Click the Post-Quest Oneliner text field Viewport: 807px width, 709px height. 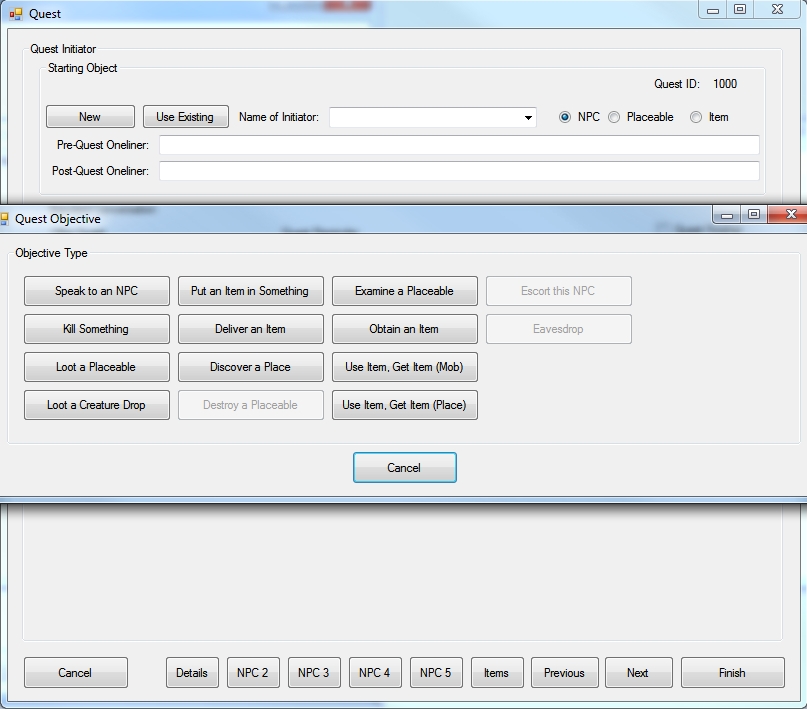tap(459, 171)
